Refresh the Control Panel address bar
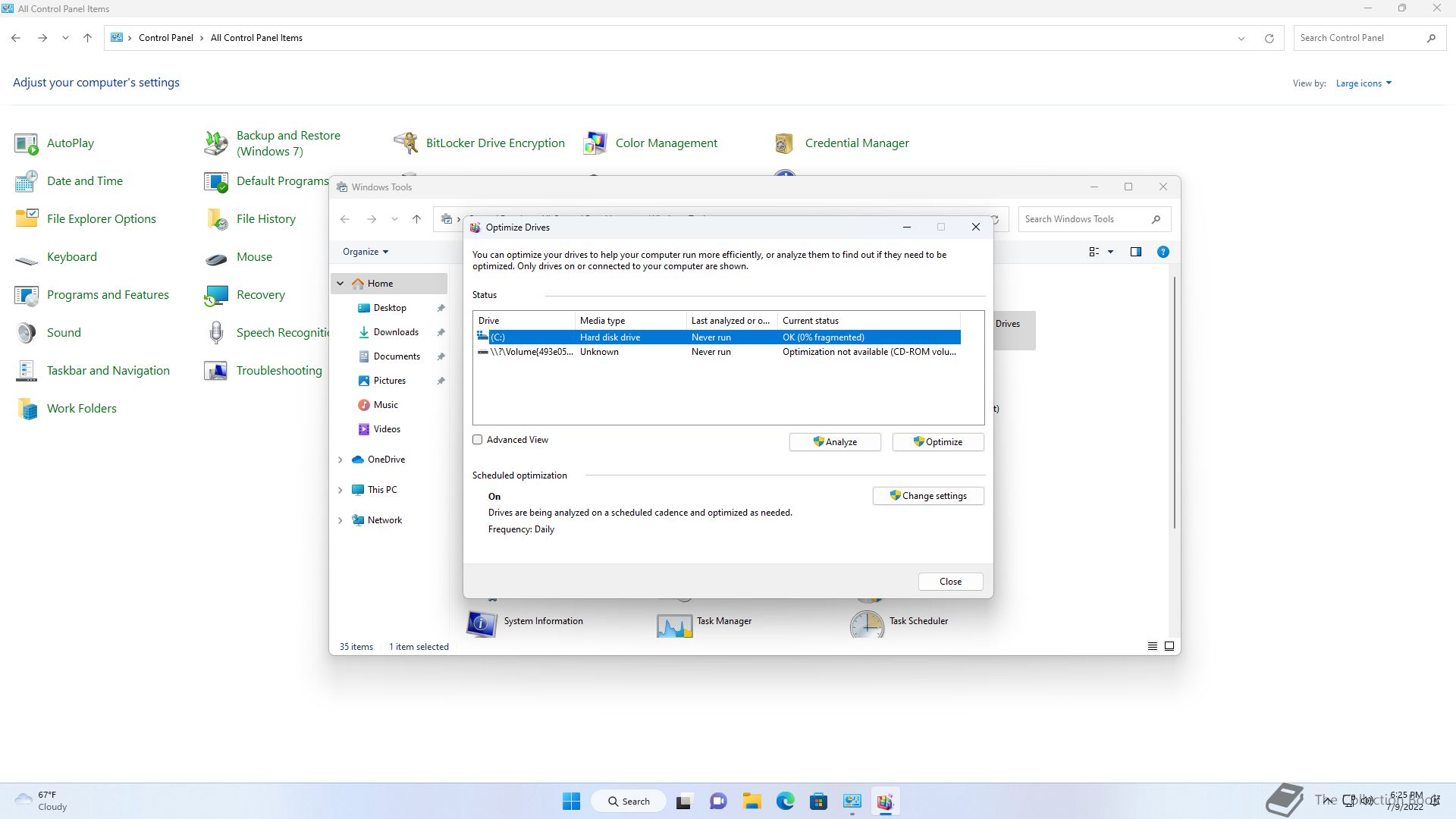This screenshot has height=819, width=1456. coord(1269,38)
